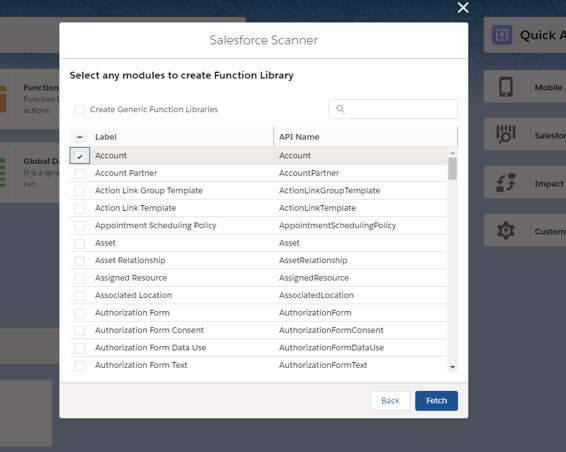The height and width of the screenshot is (452, 566).
Task: Open the Impact analysis arrows icon
Action: (506, 183)
